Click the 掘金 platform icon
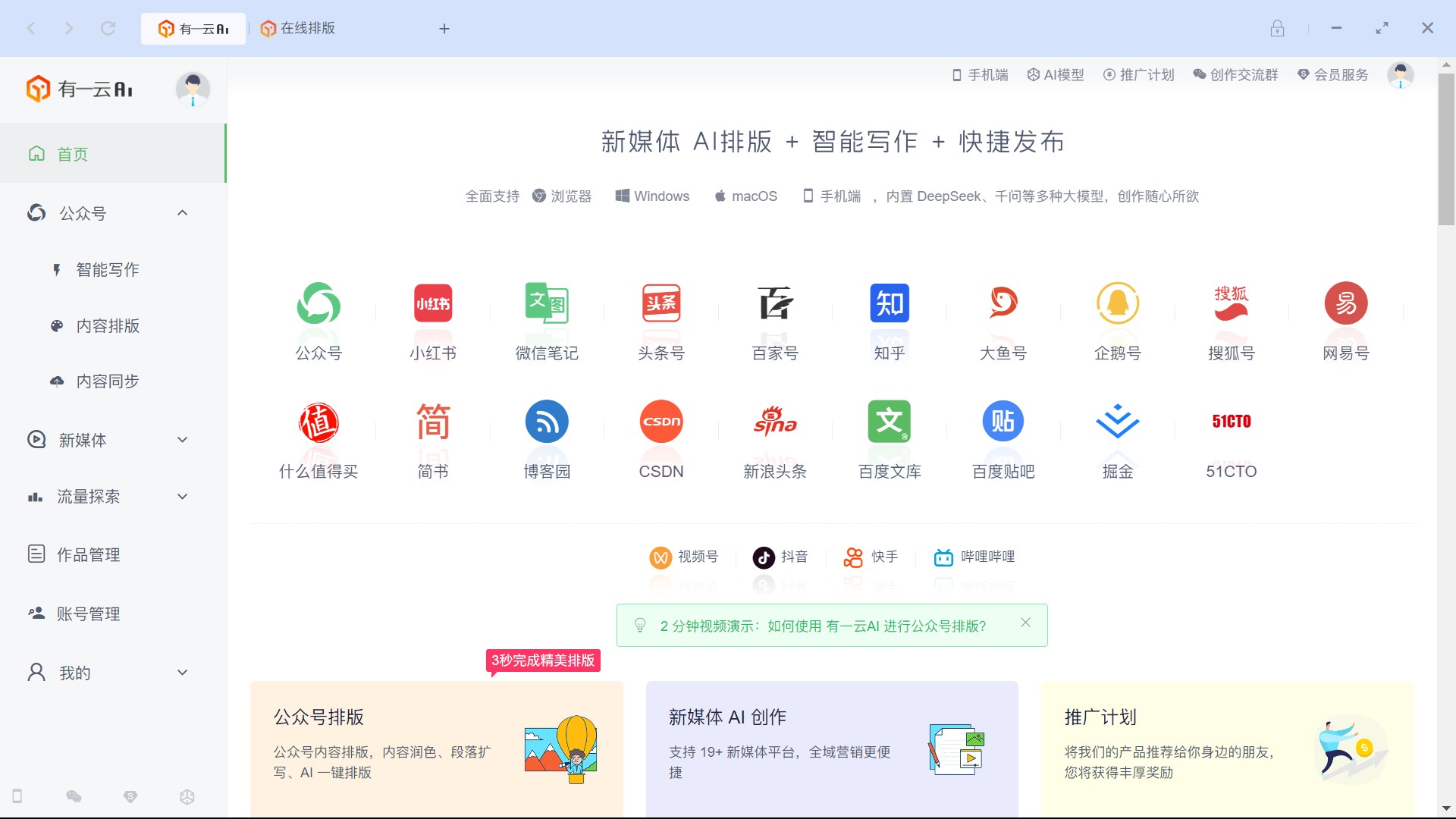Image resolution: width=1456 pixels, height=819 pixels. pos(1117,422)
